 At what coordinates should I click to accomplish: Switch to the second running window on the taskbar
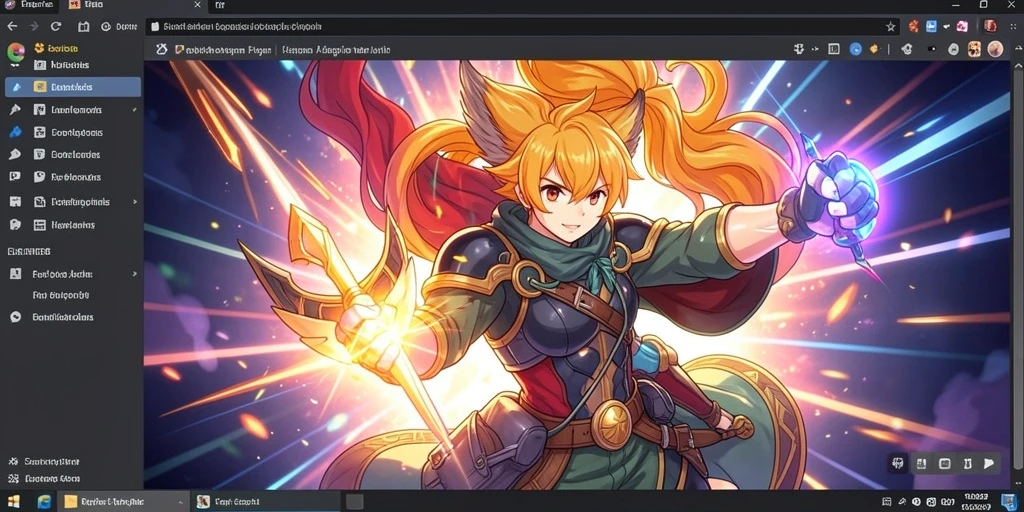266,502
